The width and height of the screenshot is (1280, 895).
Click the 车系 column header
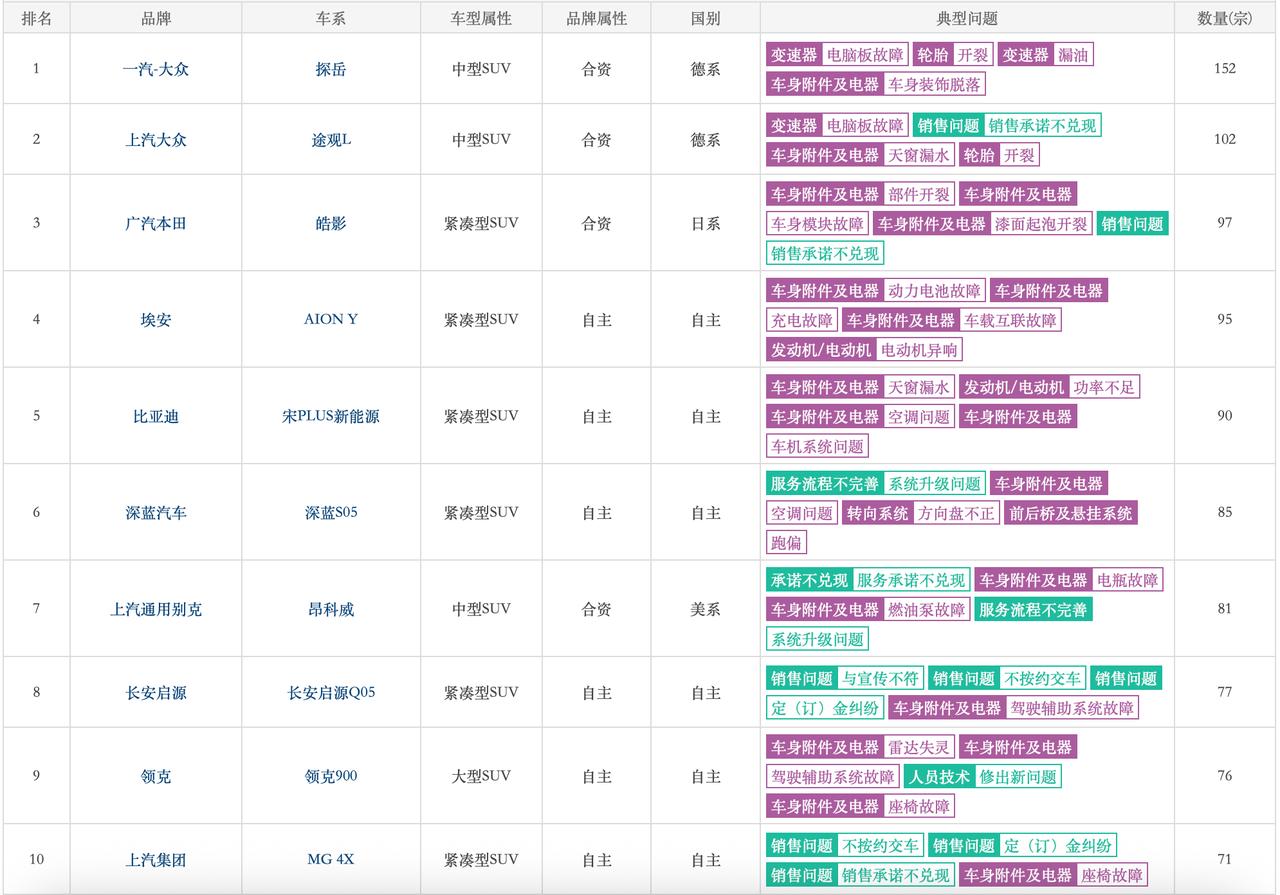tap(331, 18)
